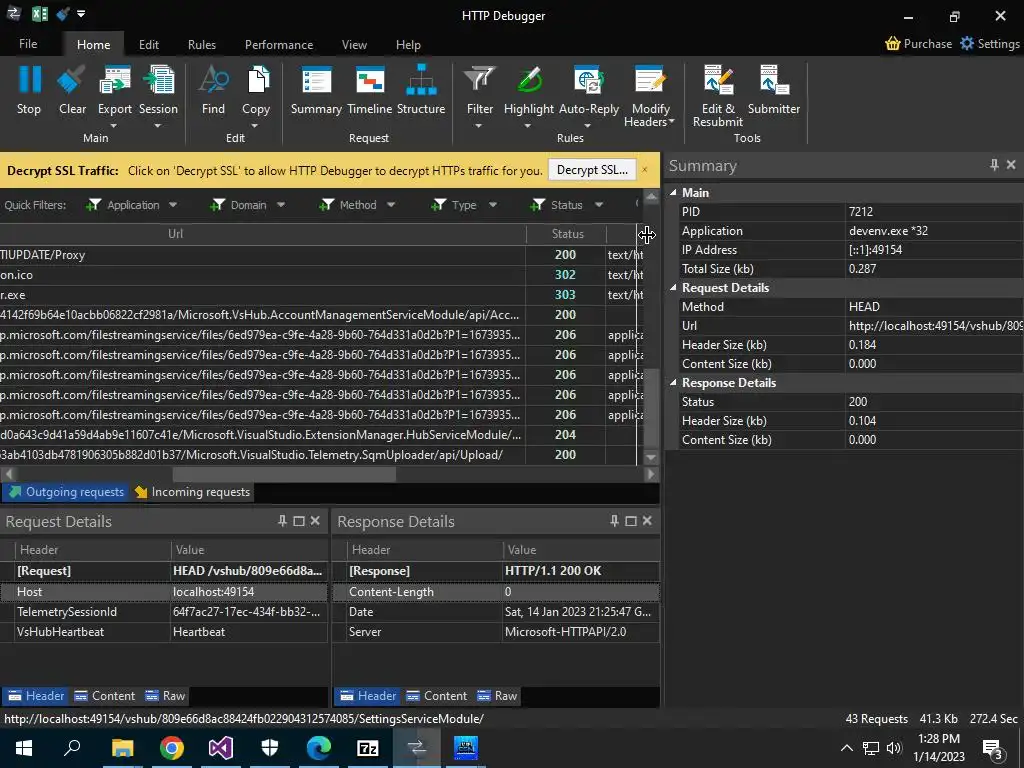Click the vertical scrollbar thumb of request list

point(651,406)
